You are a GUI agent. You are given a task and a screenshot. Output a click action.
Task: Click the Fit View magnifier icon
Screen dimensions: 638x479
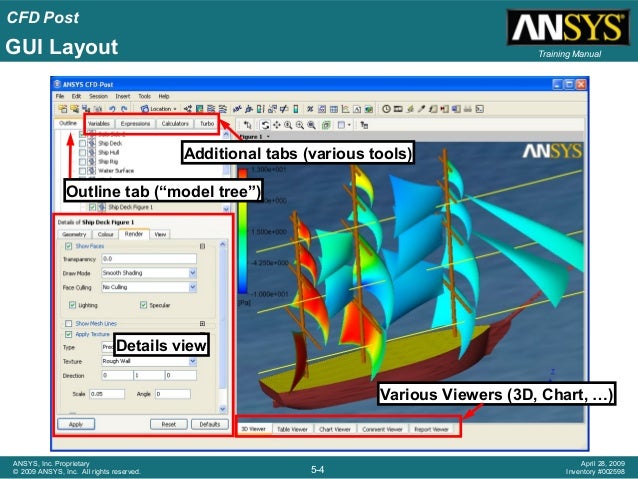click(x=311, y=125)
